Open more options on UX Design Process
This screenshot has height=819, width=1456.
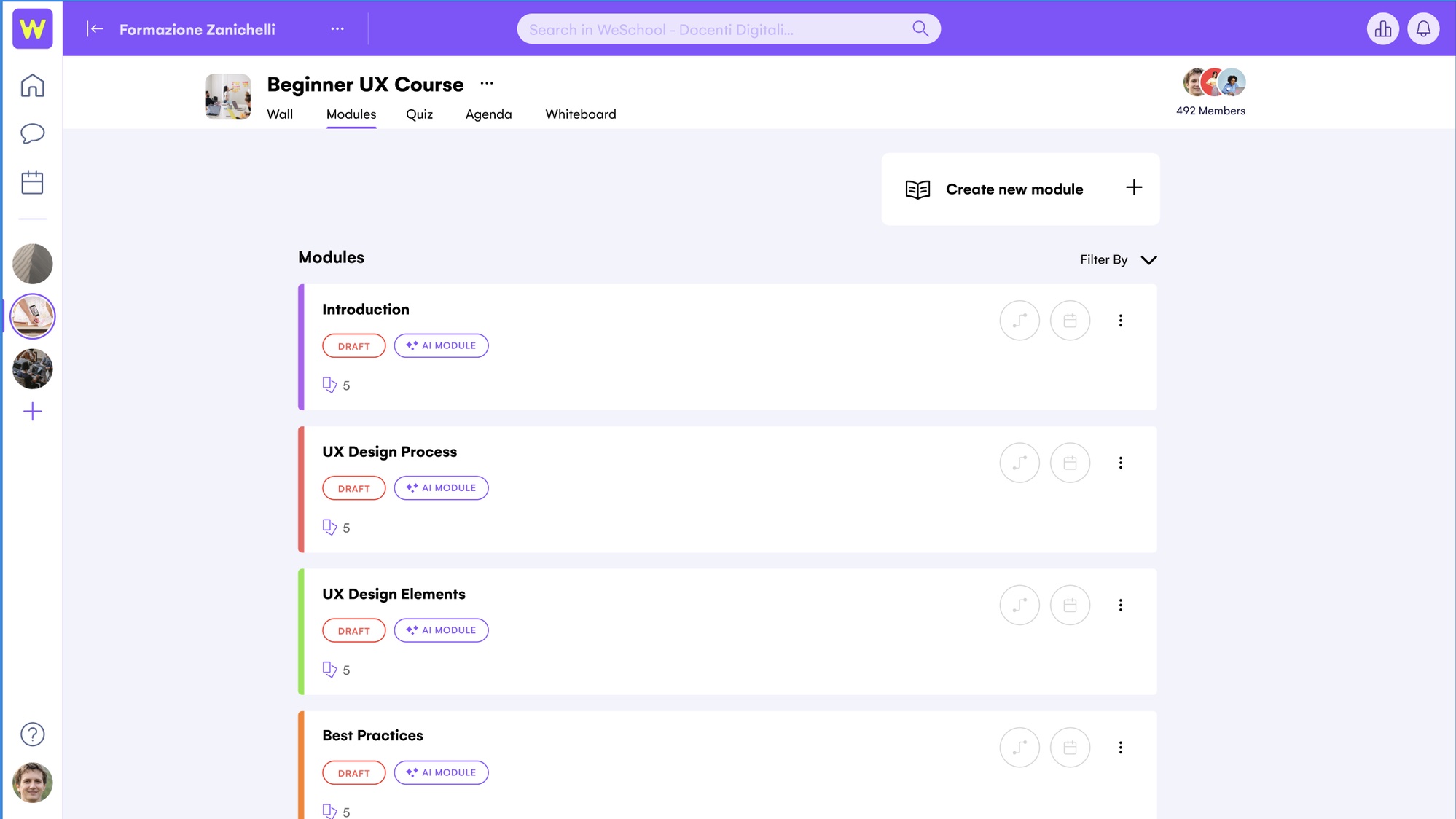pyautogui.click(x=1121, y=463)
